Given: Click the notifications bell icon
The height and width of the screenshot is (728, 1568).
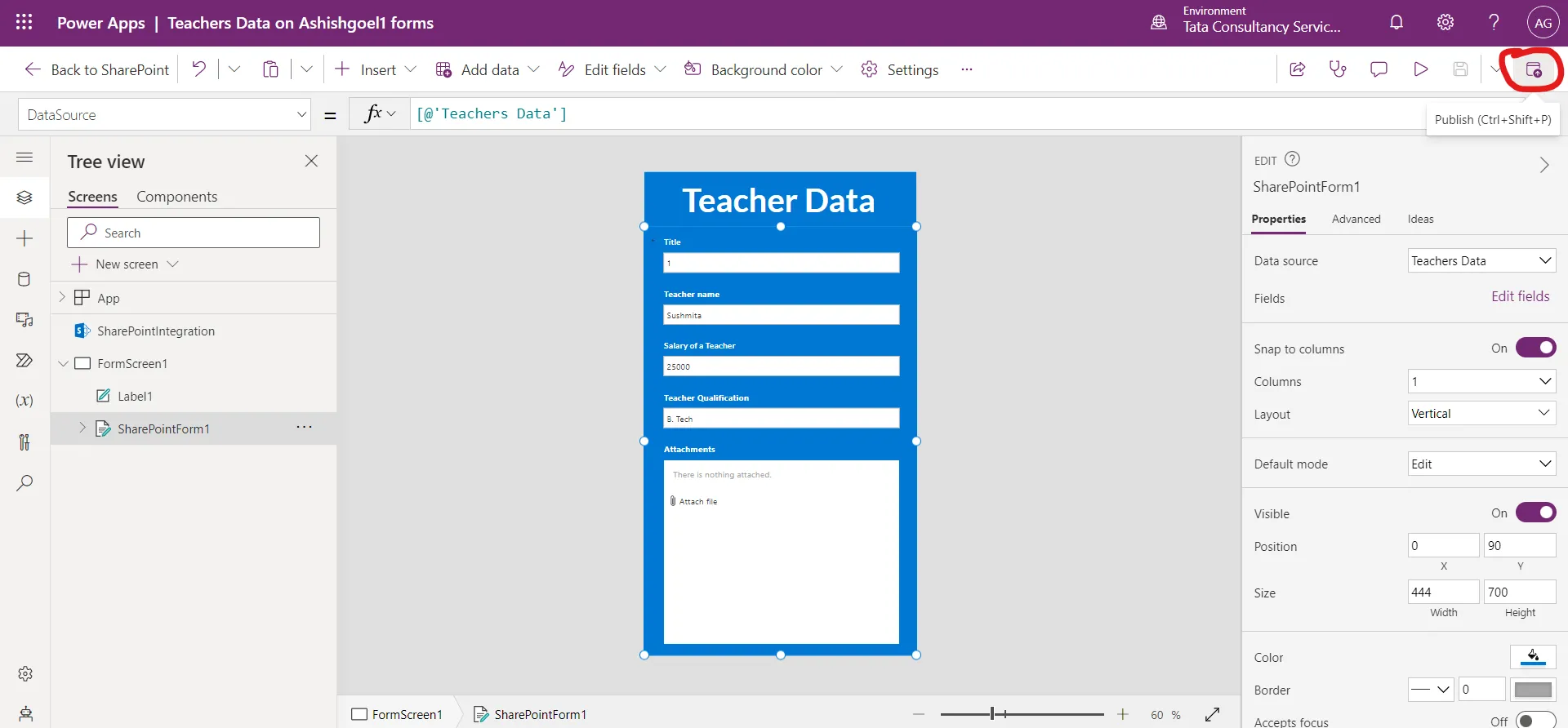Looking at the screenshot, I should coord(1396,22).
